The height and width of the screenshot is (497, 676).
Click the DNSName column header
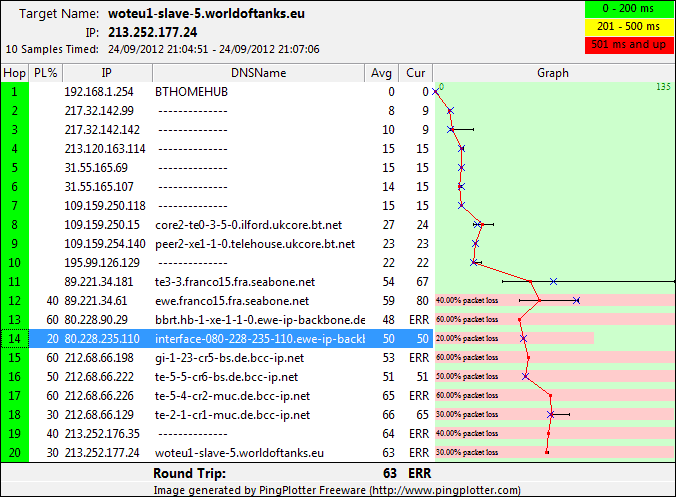(x=258, y=73)
